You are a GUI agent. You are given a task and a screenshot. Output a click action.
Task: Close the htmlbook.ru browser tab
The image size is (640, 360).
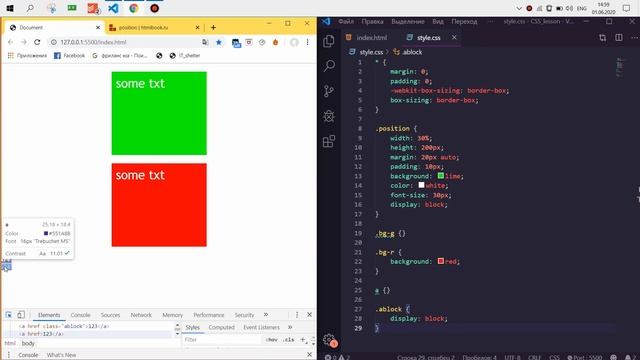tap(198, 27)
